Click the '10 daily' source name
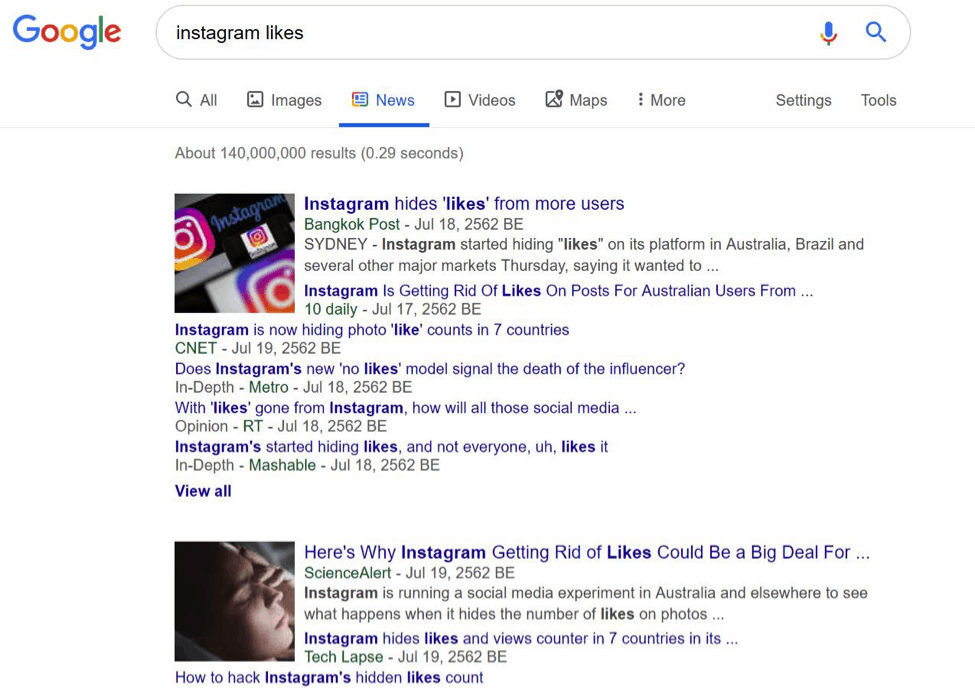Image resolution: width=975 pixels, height=688 pixels. tap(331, 309)
